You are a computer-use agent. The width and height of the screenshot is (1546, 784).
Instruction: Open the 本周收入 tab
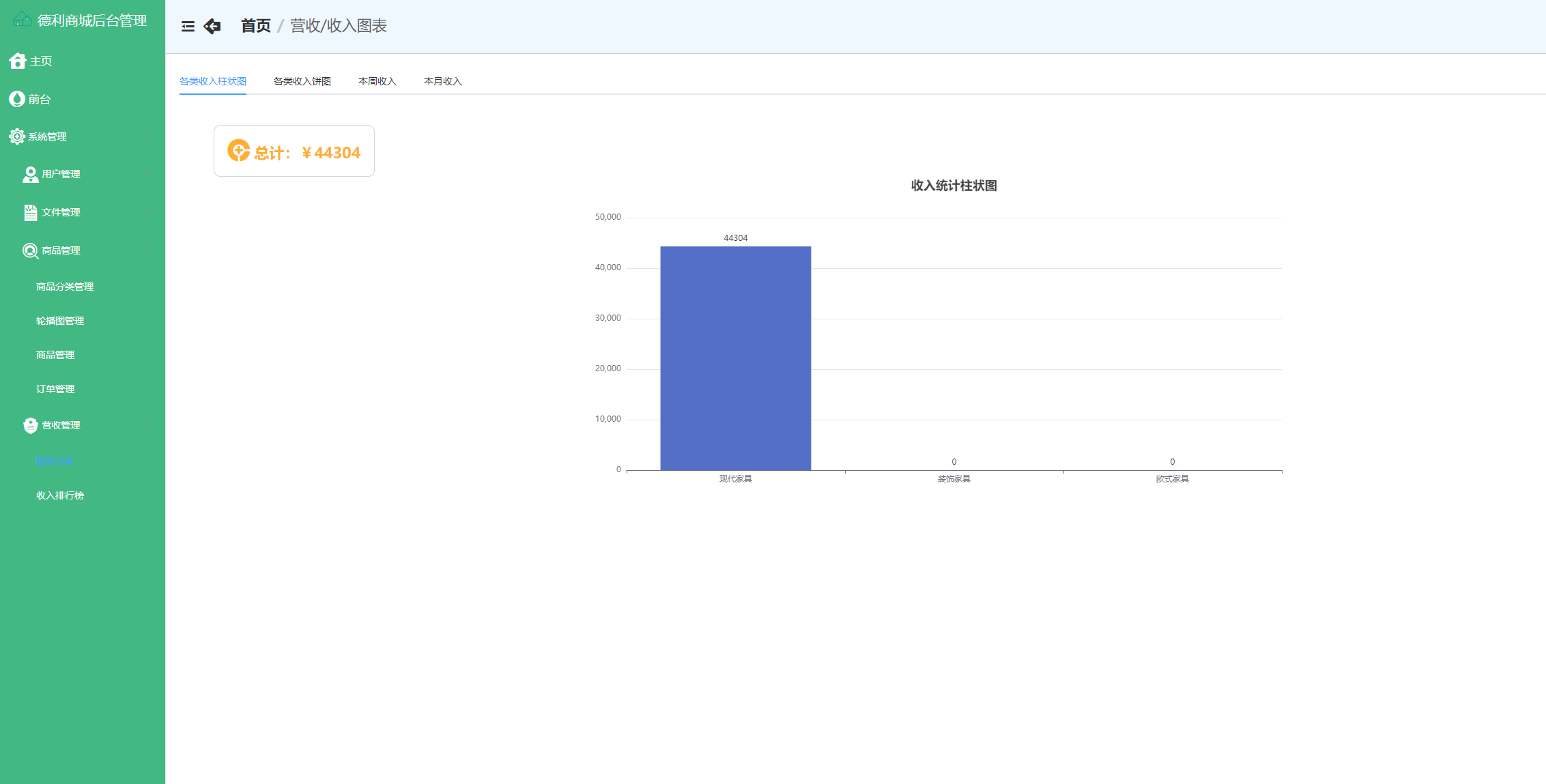click(377, 81)
